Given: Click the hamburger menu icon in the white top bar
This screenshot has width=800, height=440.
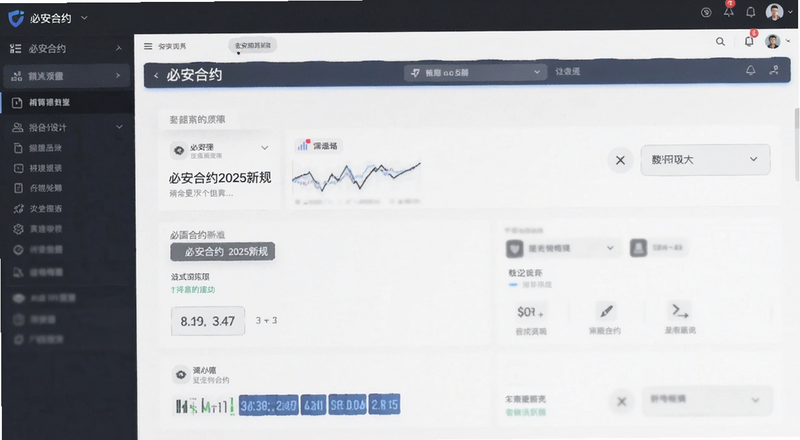Looking at the screenshot, I should click(148, 46).
